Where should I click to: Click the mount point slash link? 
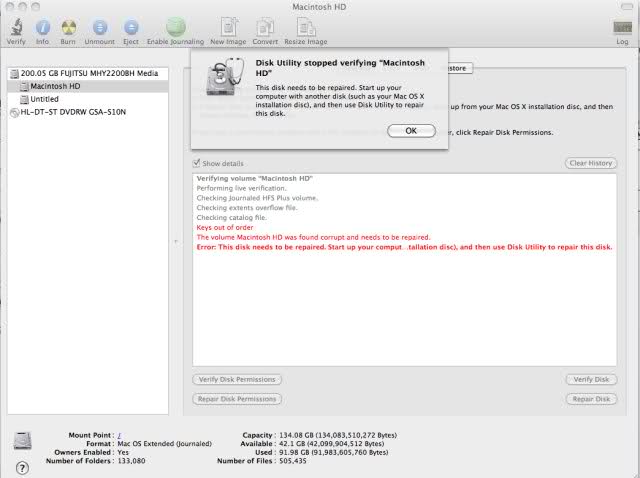(x=119, y=436)
